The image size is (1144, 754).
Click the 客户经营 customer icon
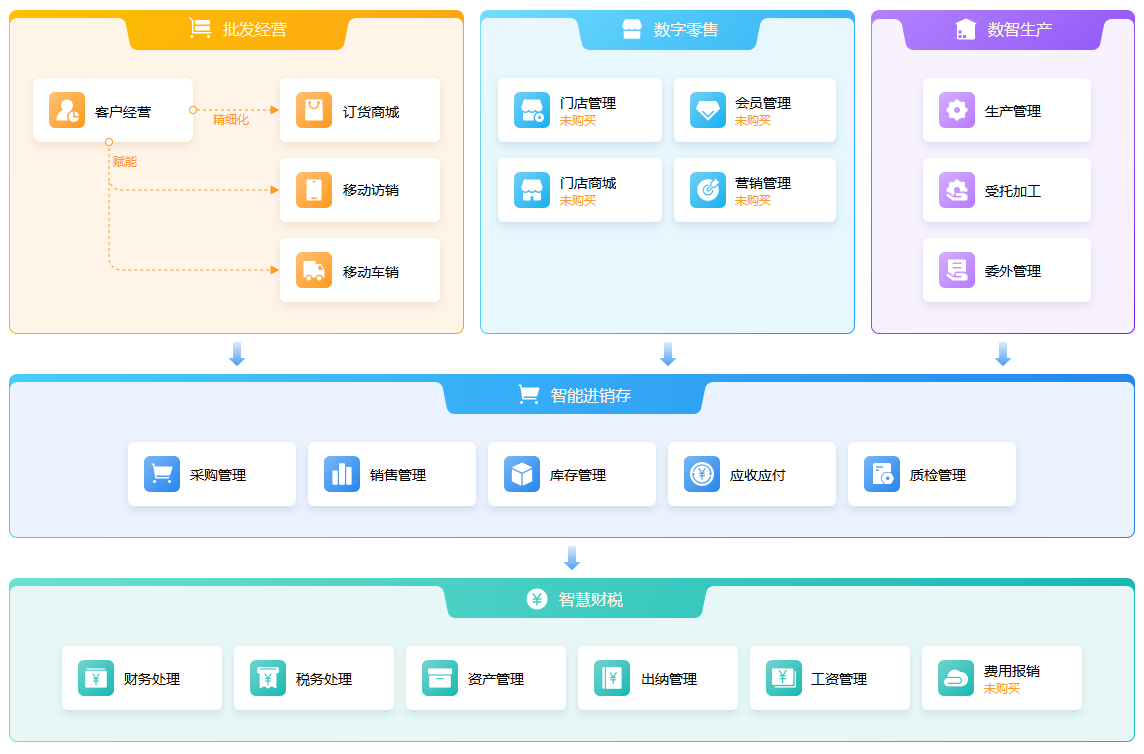point(67,110)
